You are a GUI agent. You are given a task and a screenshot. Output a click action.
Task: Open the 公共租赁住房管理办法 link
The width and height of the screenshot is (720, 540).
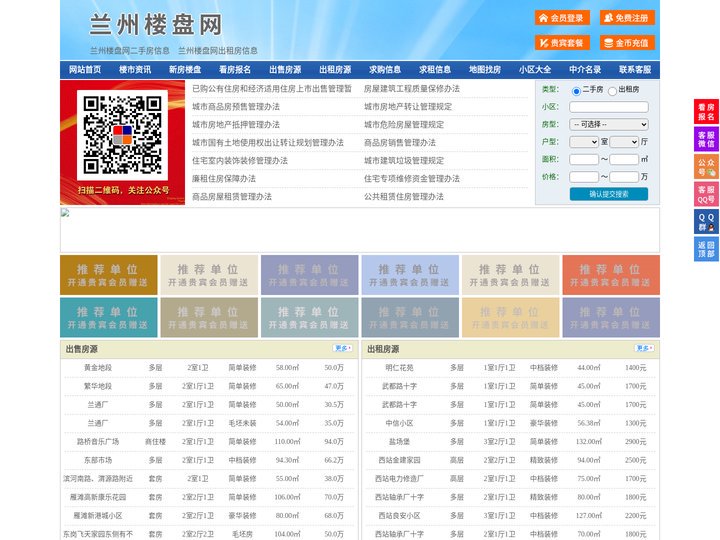404,197
